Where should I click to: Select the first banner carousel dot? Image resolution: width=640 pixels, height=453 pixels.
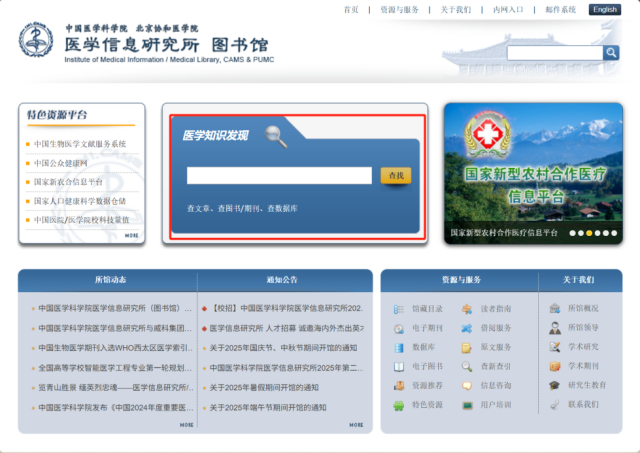571,233
